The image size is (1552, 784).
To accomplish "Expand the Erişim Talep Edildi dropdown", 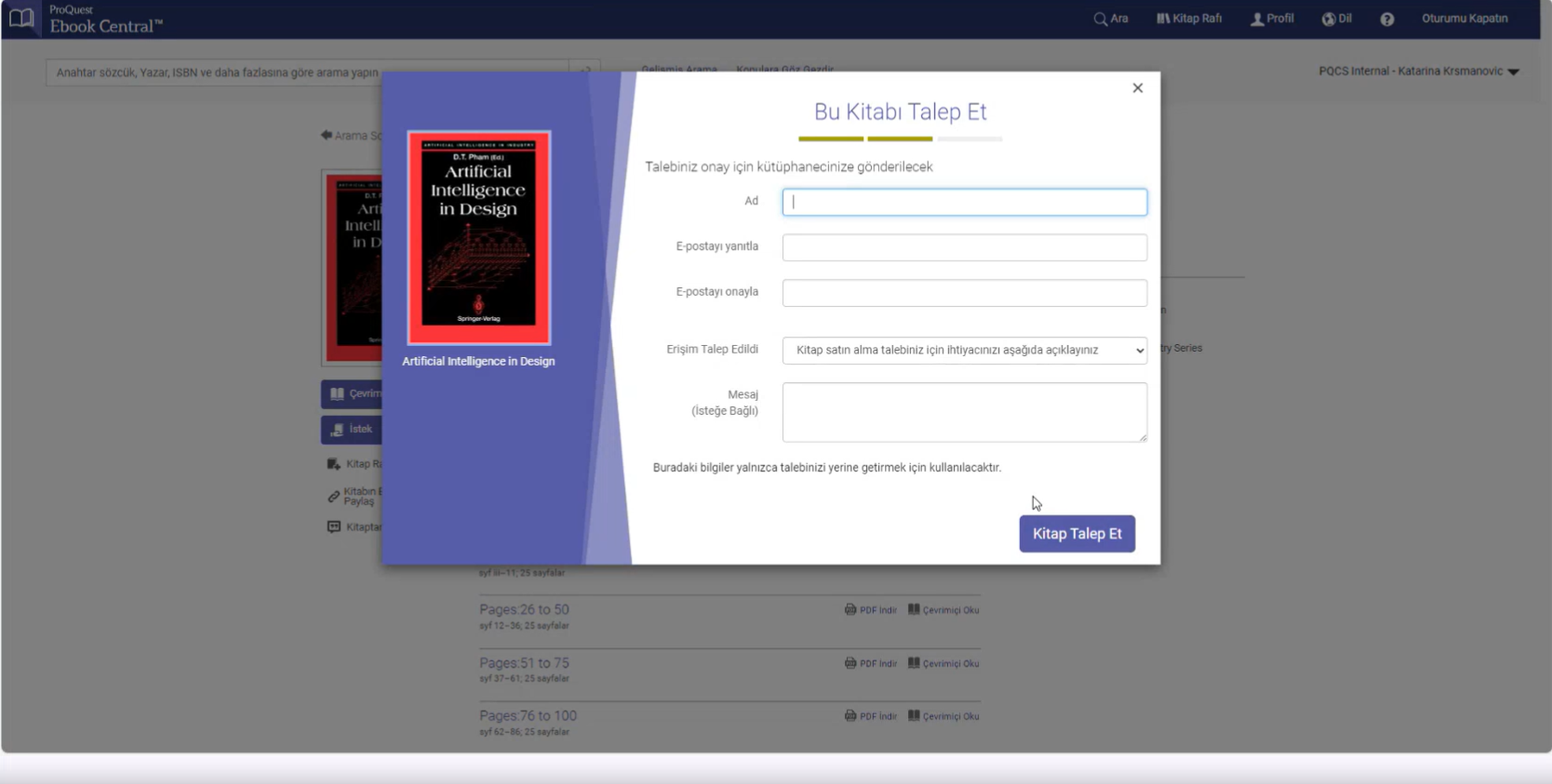I will pos(964,351).
